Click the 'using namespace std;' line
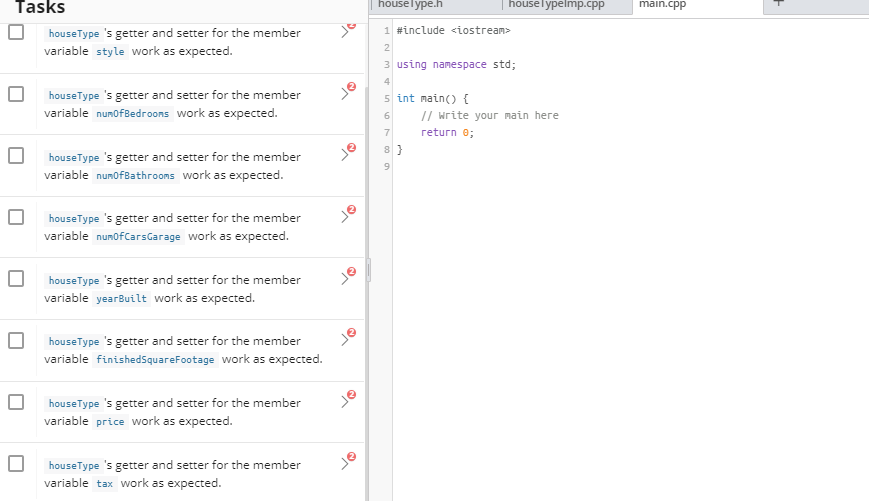The height and width of the screenshot is (501, 869). pos(456,64)
